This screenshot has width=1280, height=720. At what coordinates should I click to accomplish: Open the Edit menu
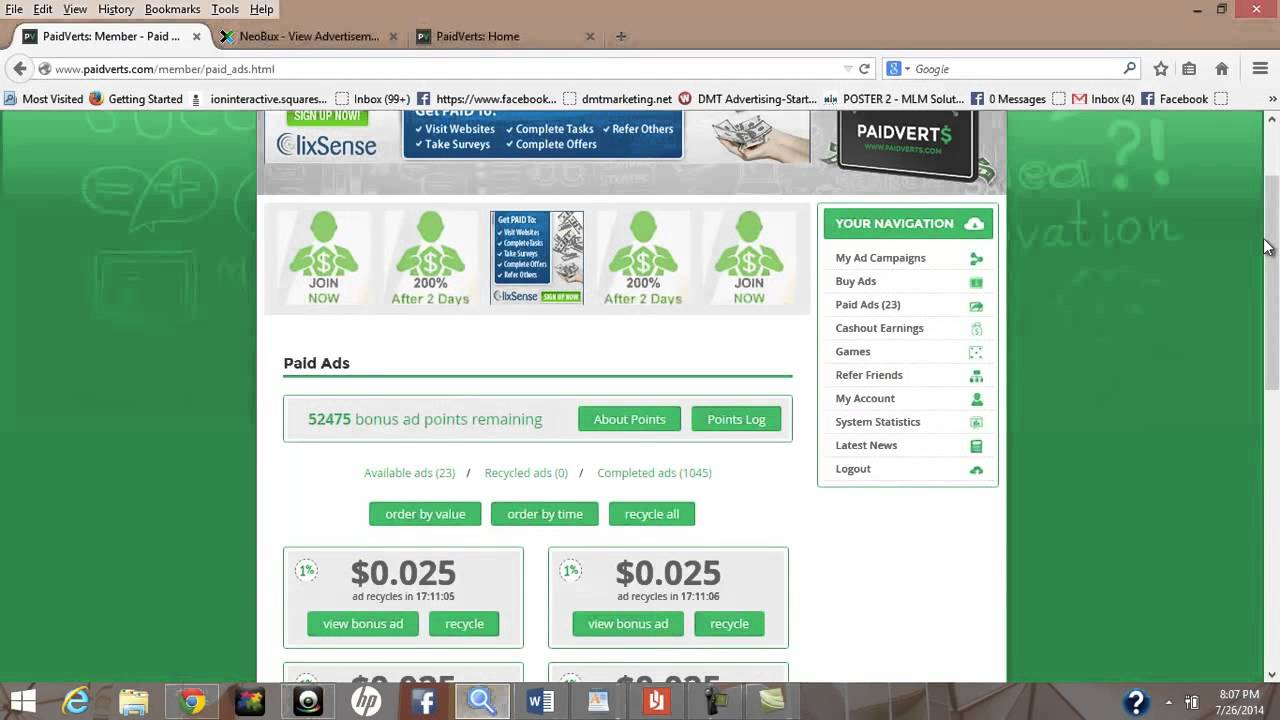tap(43, 9)
